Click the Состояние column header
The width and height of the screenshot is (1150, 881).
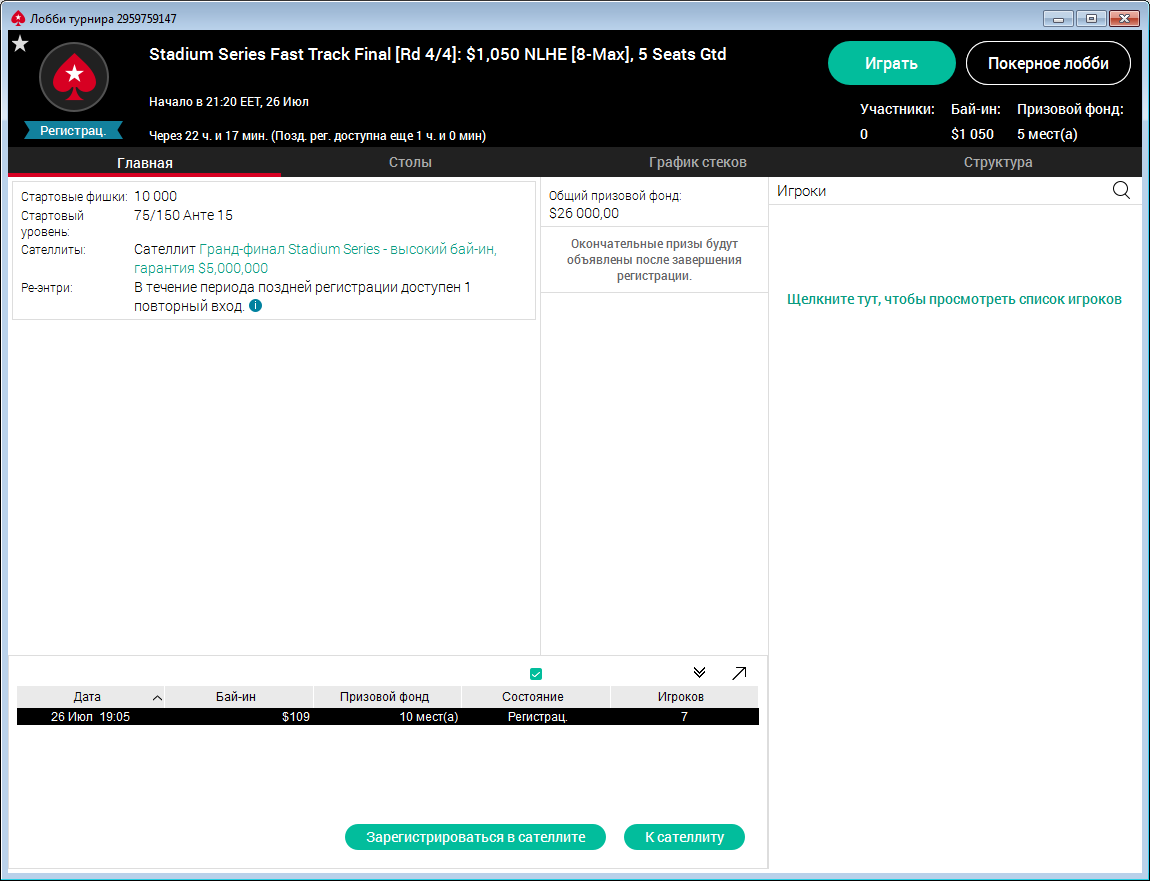[535, 697]
